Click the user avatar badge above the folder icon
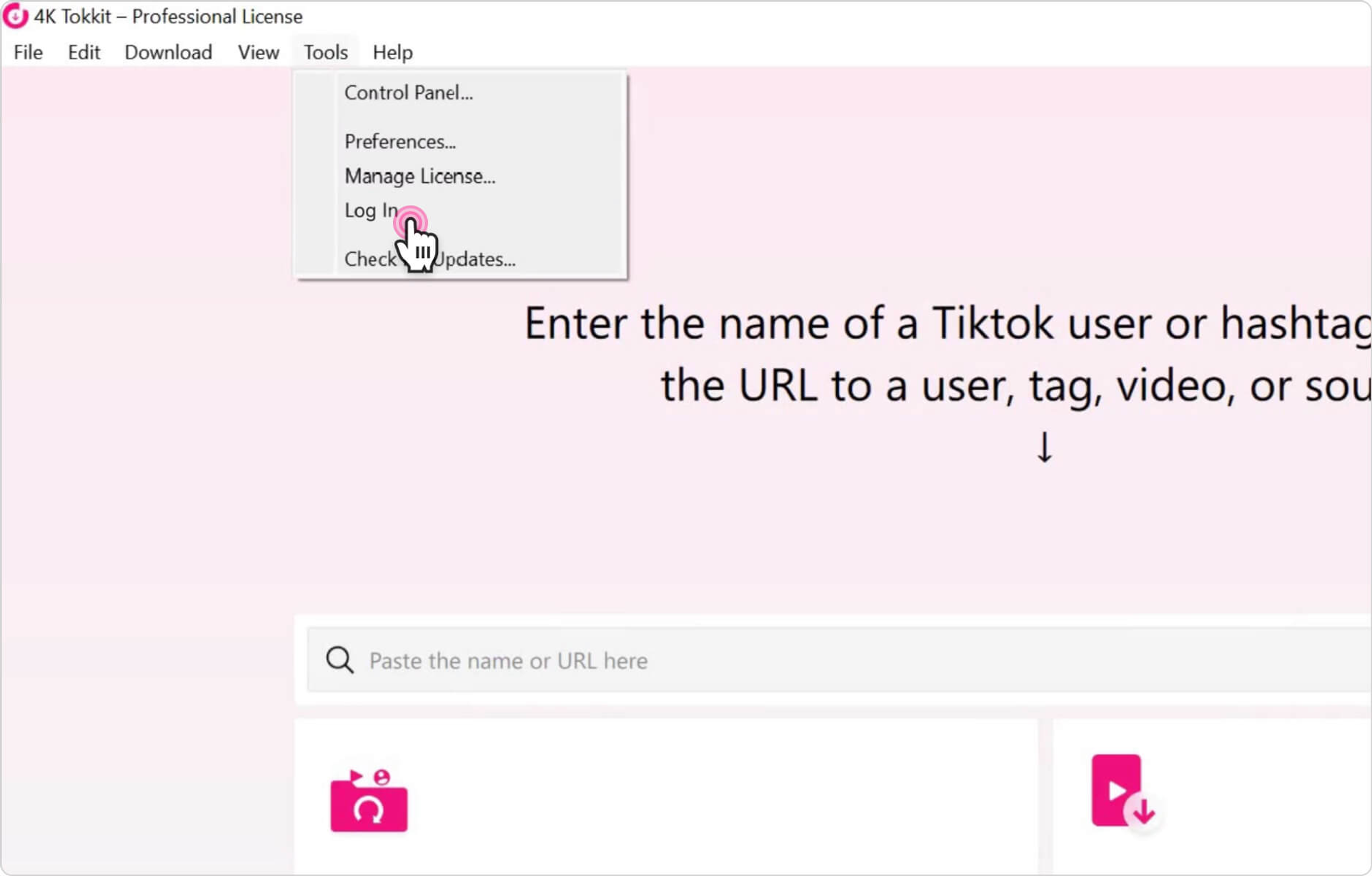 click(382, 777)
